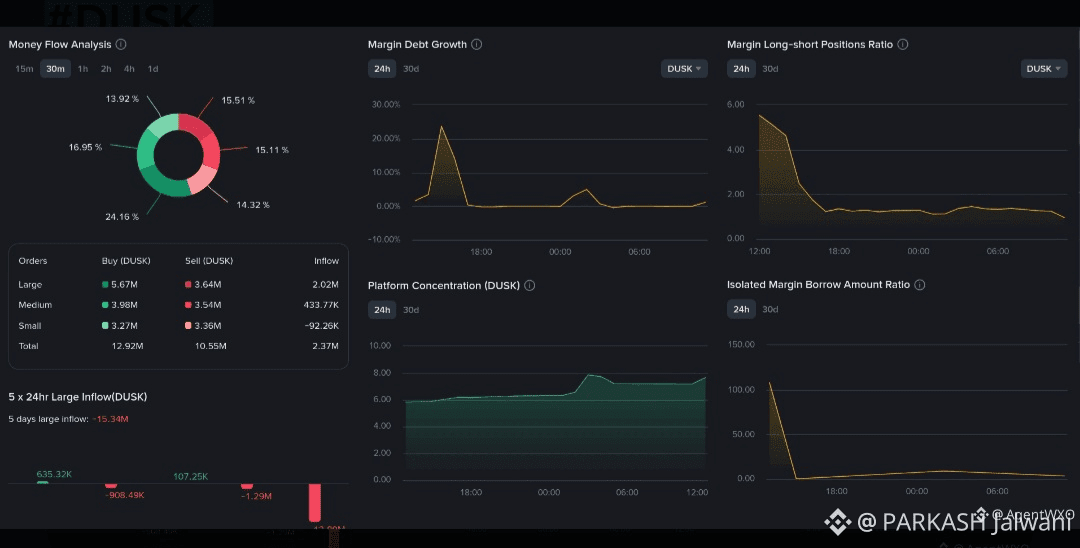
Task: Click red Large sell legend square
Action: click(x=188, y=284)
